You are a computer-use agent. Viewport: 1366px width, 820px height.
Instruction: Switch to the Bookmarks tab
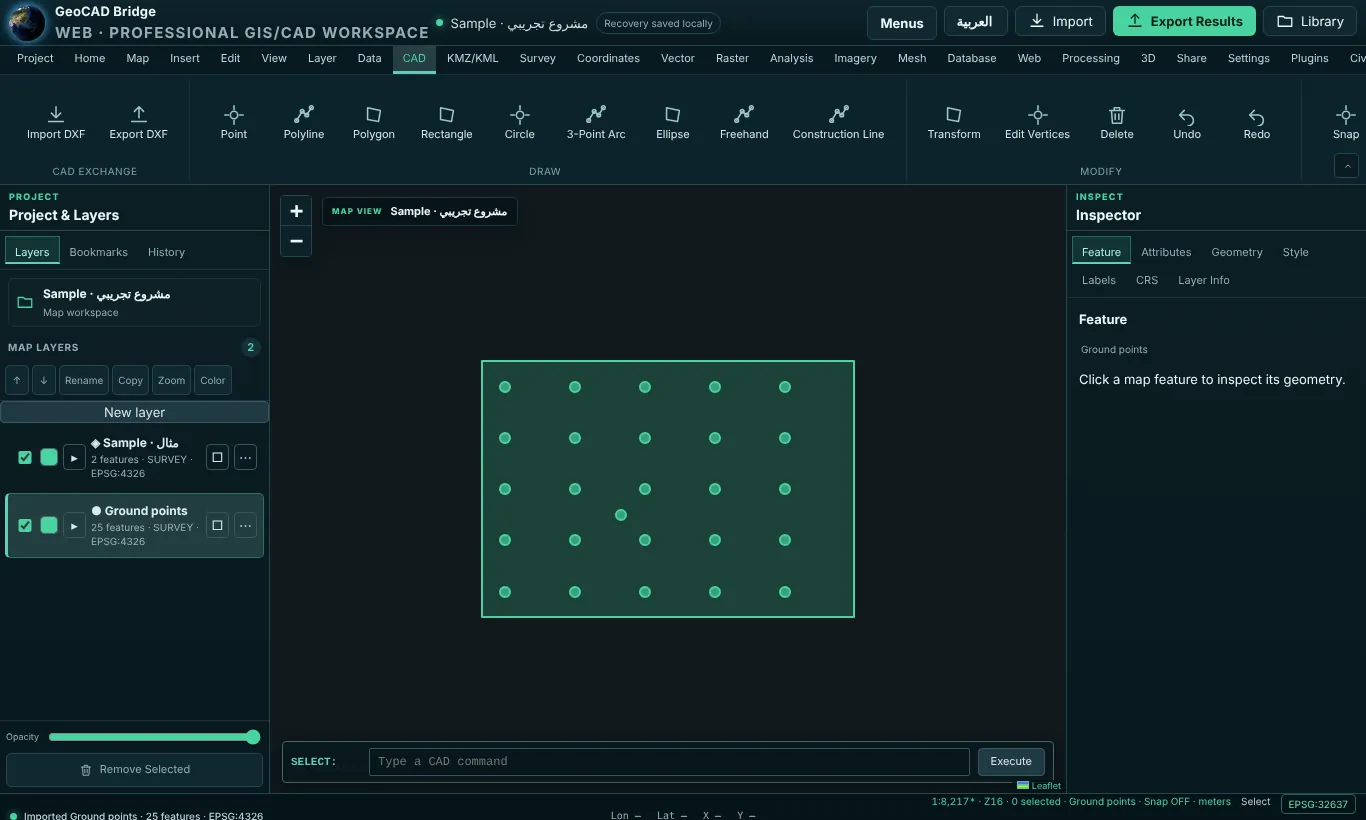[x=99, y=252]
